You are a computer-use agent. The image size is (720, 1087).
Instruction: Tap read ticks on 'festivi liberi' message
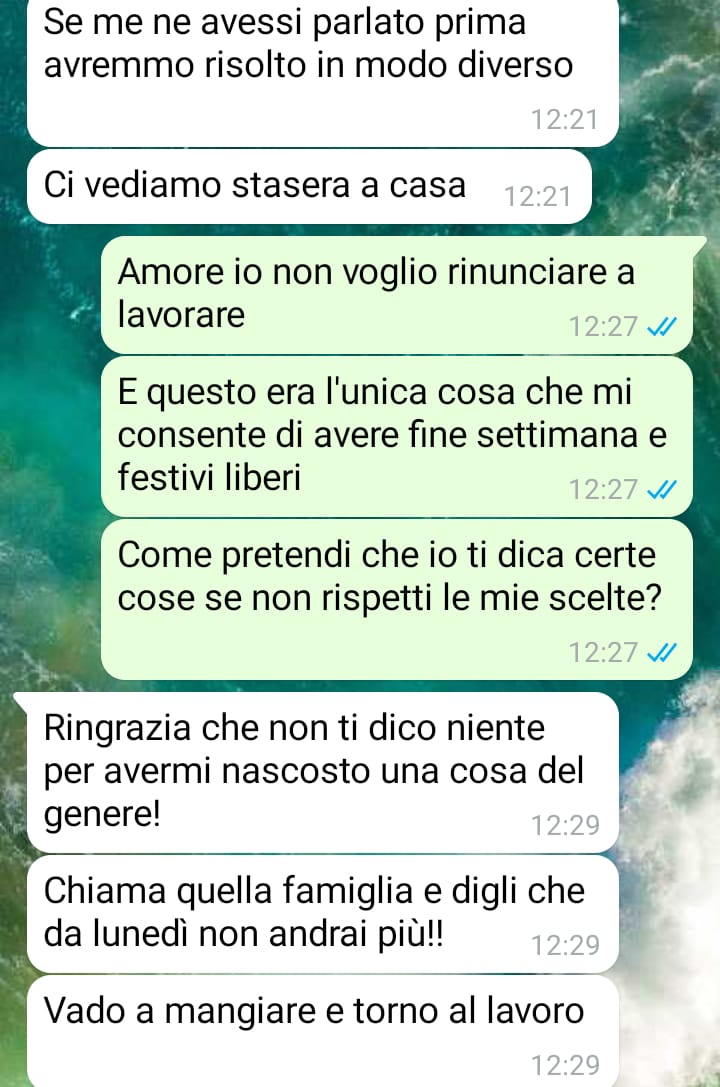(x=661, y=490)
